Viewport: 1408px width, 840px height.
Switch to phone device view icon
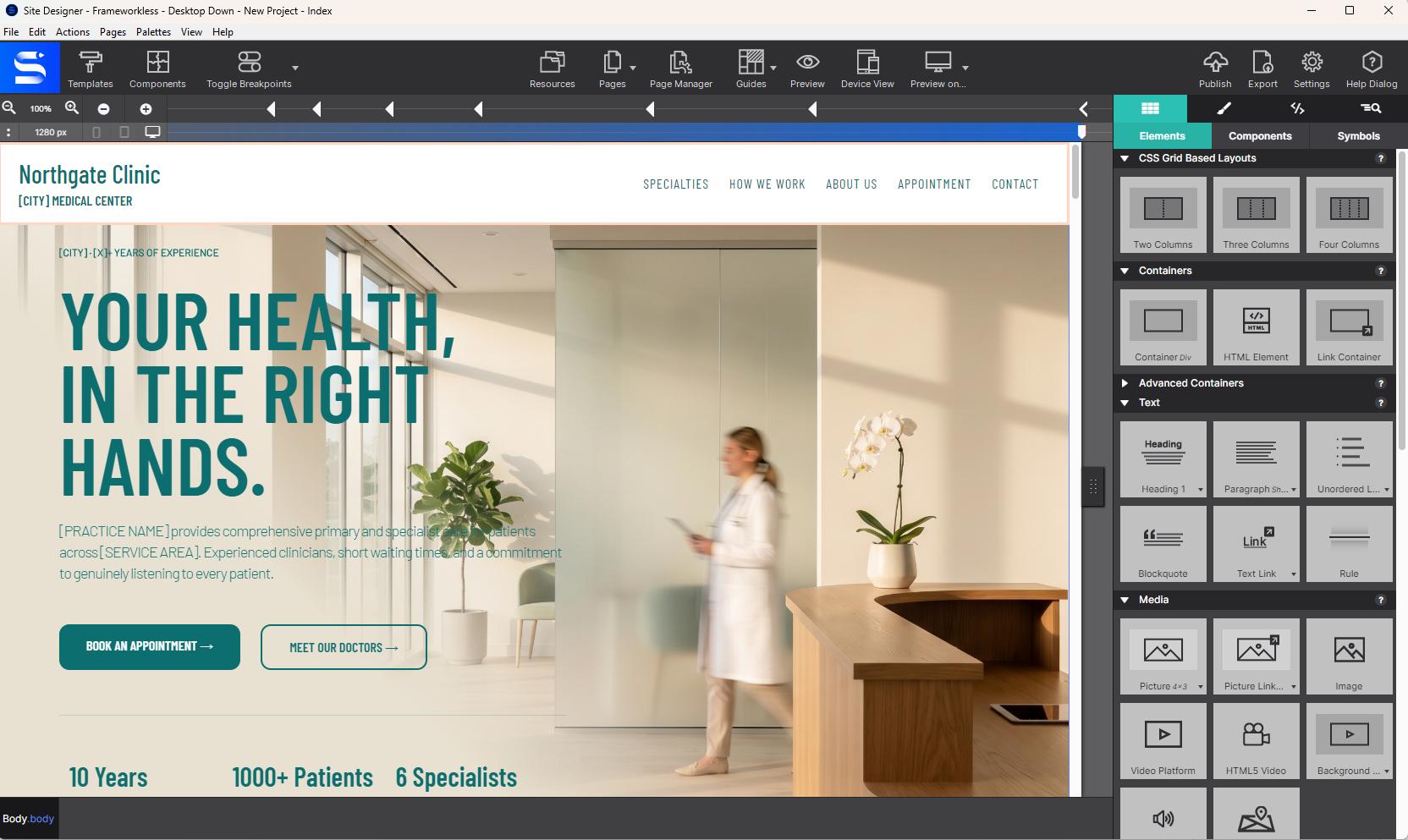[96, 132]
